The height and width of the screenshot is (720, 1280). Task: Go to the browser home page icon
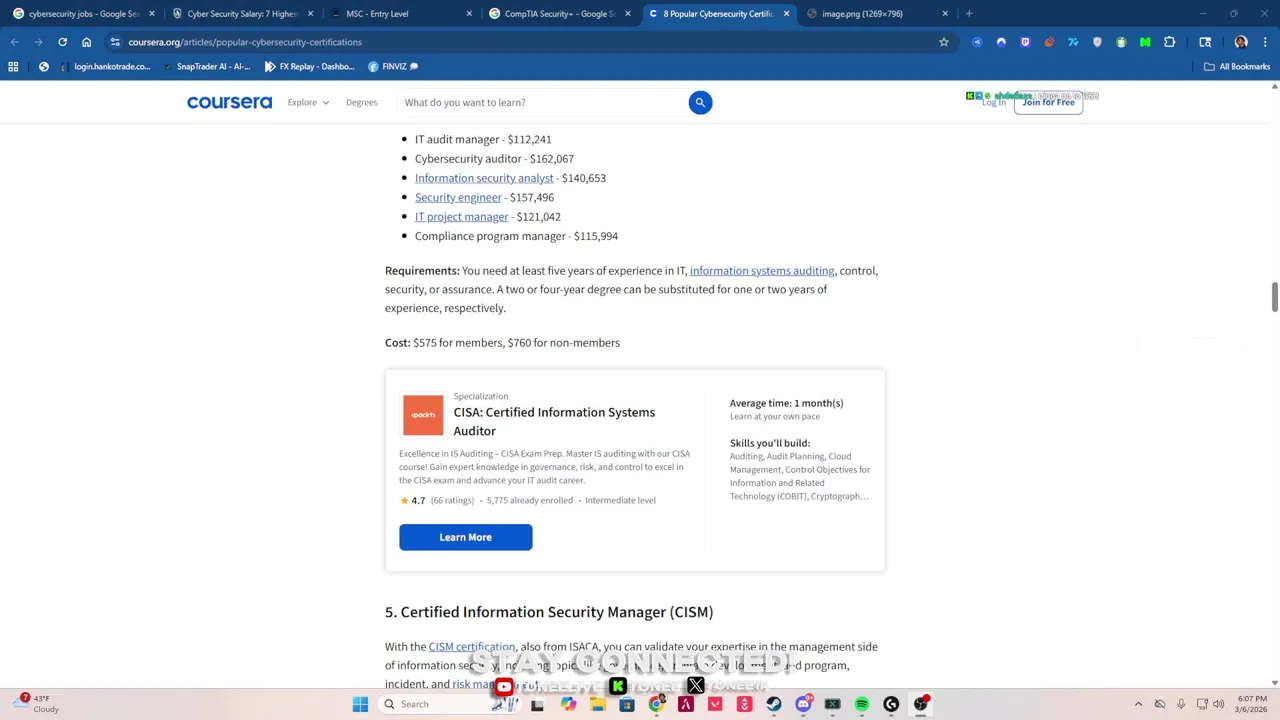click(x=86, y=42)
